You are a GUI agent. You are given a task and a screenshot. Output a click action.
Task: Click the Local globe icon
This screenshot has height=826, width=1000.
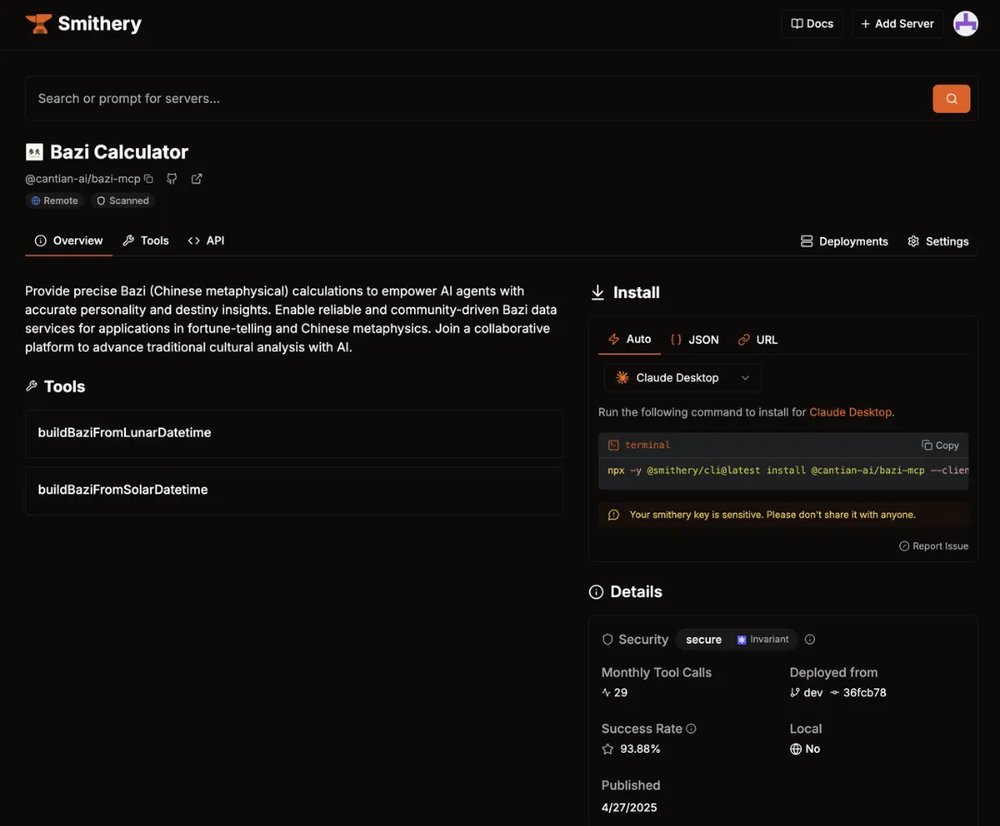(795, 749)
